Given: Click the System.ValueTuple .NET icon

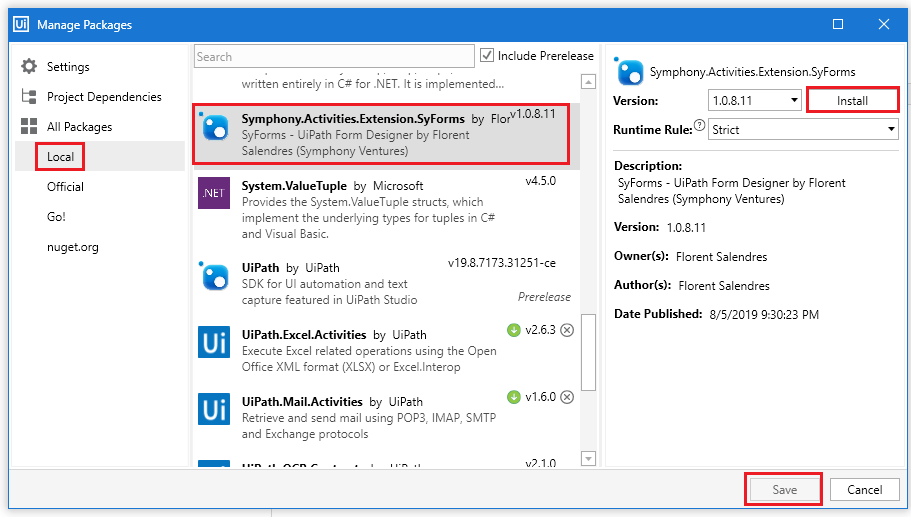Looking at the screenshot, I should pyautogui.click(x=214, y=193).
